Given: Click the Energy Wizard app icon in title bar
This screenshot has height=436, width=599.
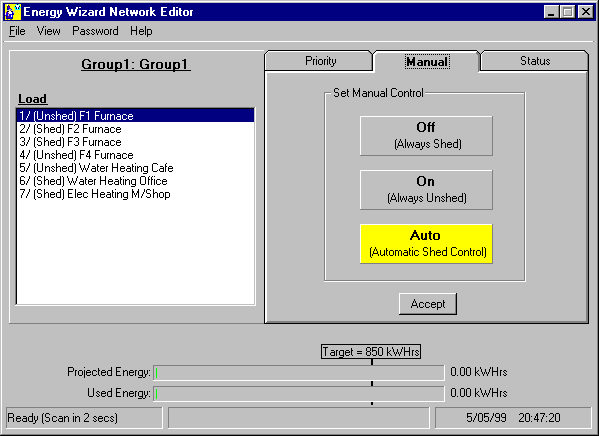Looking at the screenshot, I should point(13,12).
